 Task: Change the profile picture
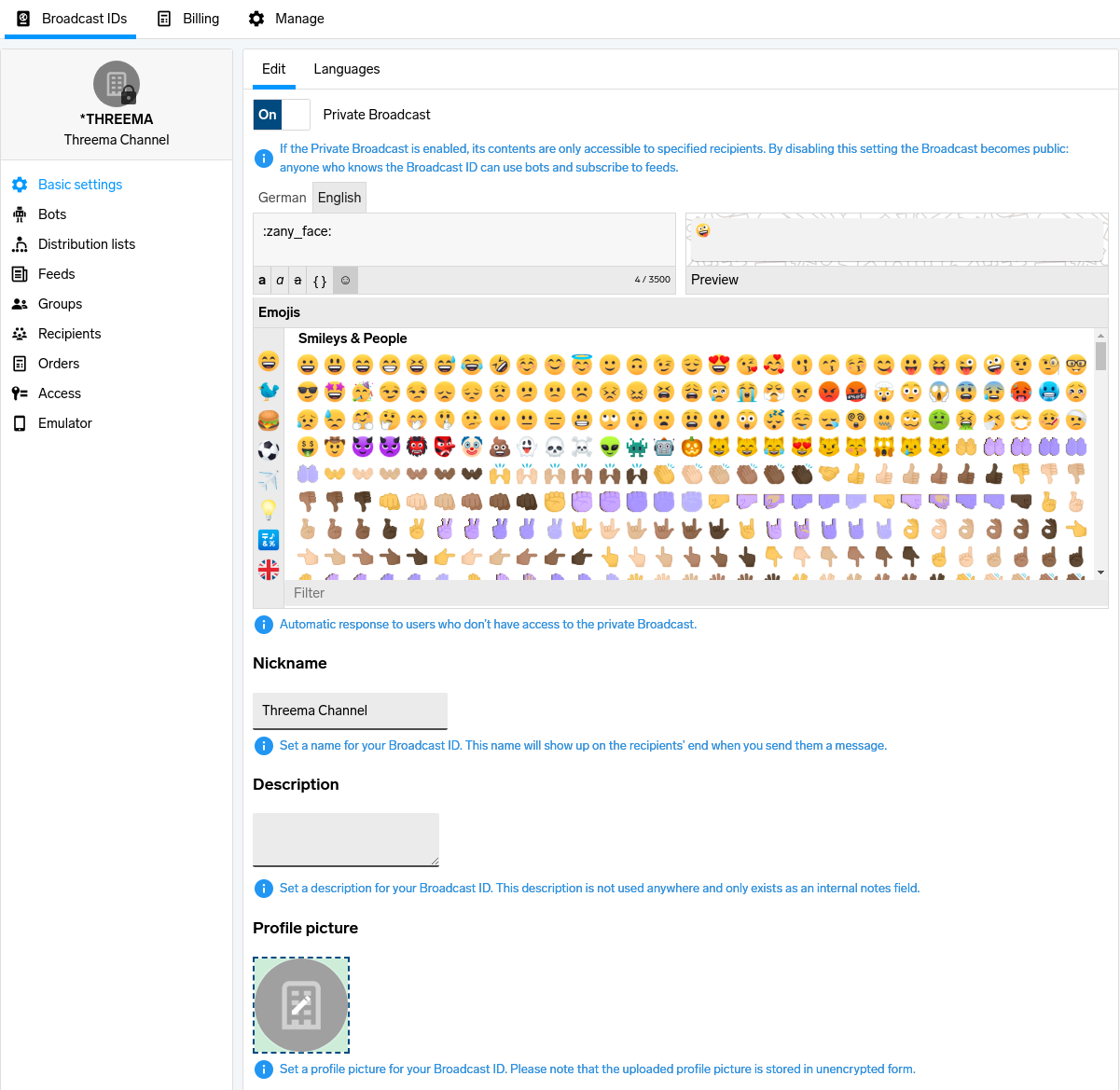pos(301,1005)
